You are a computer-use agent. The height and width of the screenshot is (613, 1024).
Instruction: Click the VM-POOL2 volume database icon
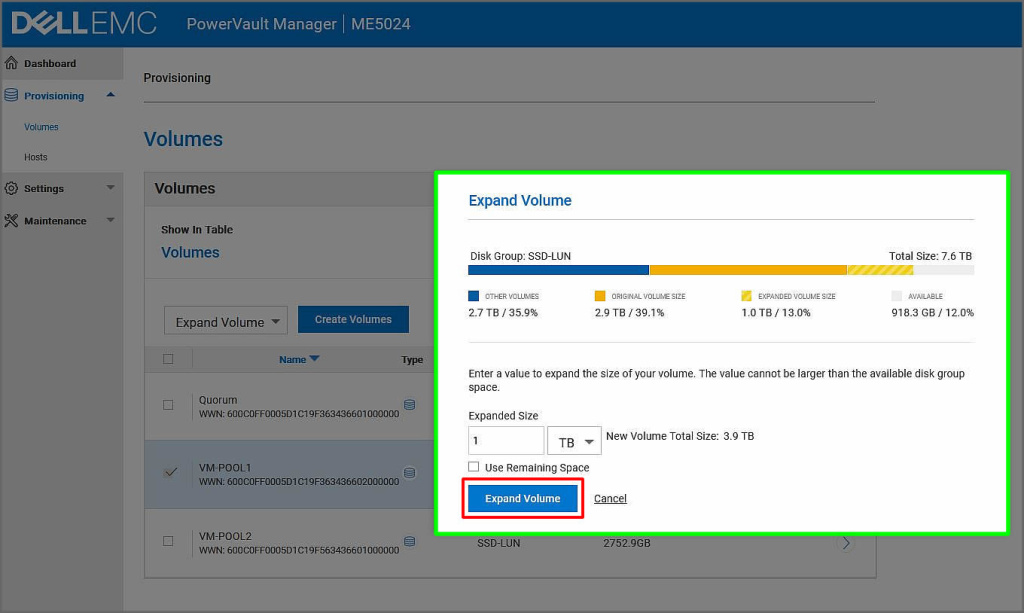[409, 541]
